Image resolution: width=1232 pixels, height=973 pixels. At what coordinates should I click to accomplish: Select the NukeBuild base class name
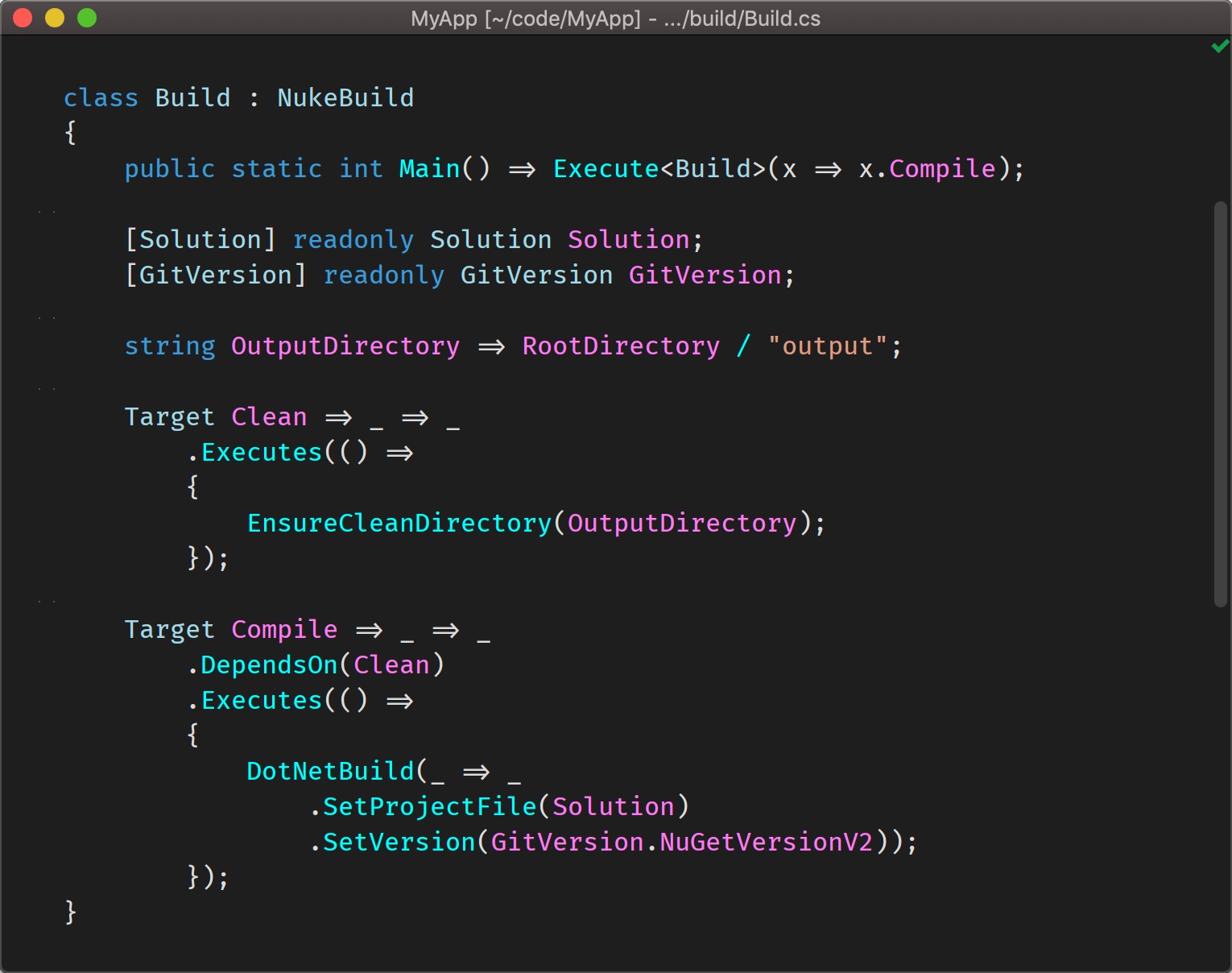(345, 97)
